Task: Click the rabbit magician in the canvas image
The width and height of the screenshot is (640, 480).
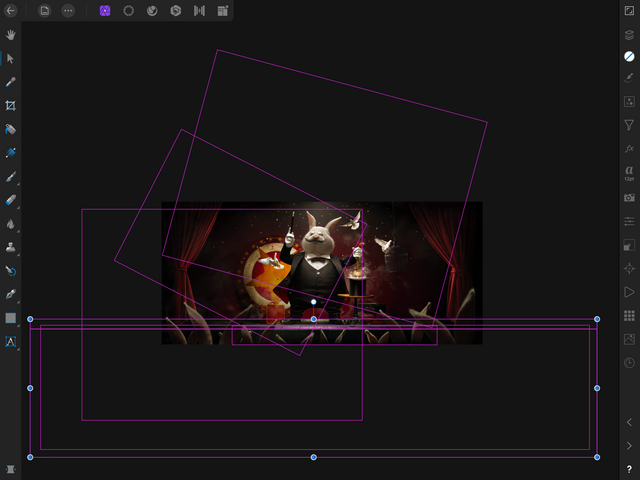Action: click(319, 265)
